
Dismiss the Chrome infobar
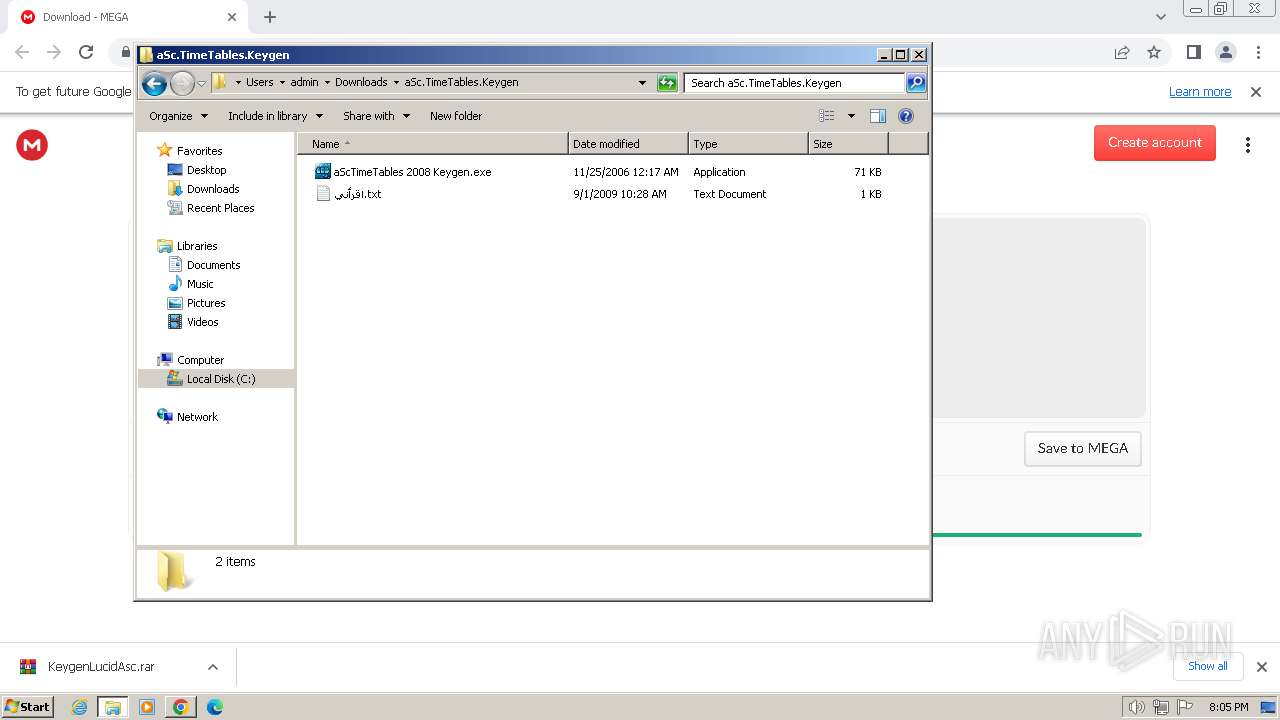pyautogui.click(x=1256, y=92)
